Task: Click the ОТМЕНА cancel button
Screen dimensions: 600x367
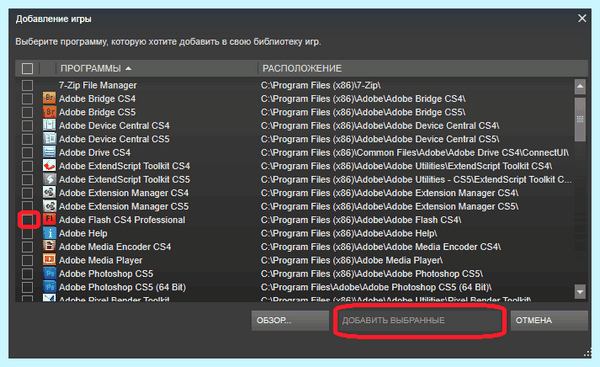Action: (x=549, y=320)
